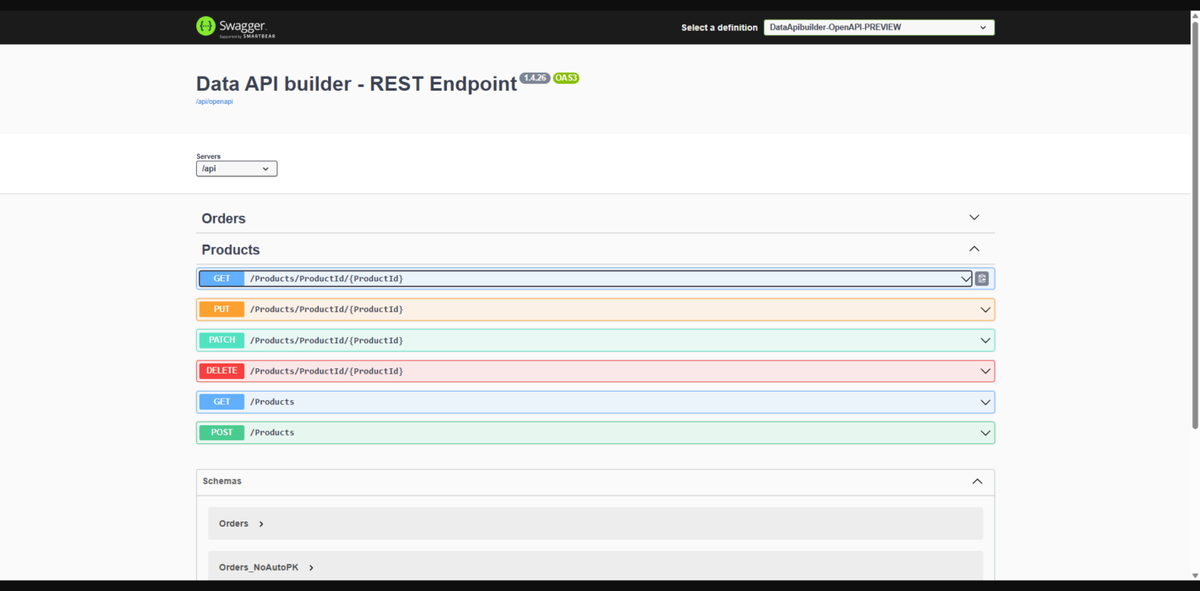Expand the Orders schema arrow
The image size is (1200, 591).
click(x=261, y=524)
